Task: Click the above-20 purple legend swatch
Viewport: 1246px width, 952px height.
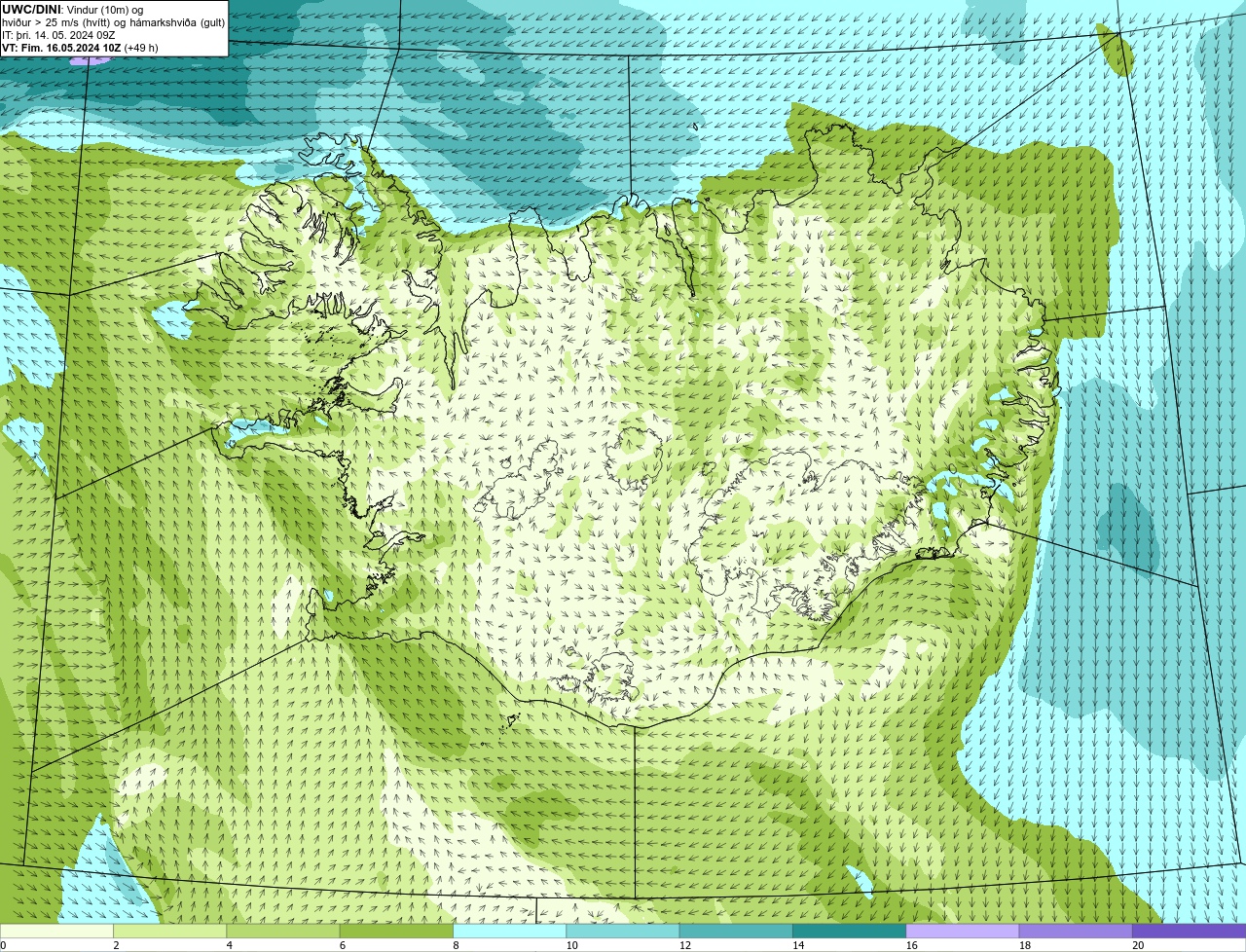Action: click(1189, 931)
